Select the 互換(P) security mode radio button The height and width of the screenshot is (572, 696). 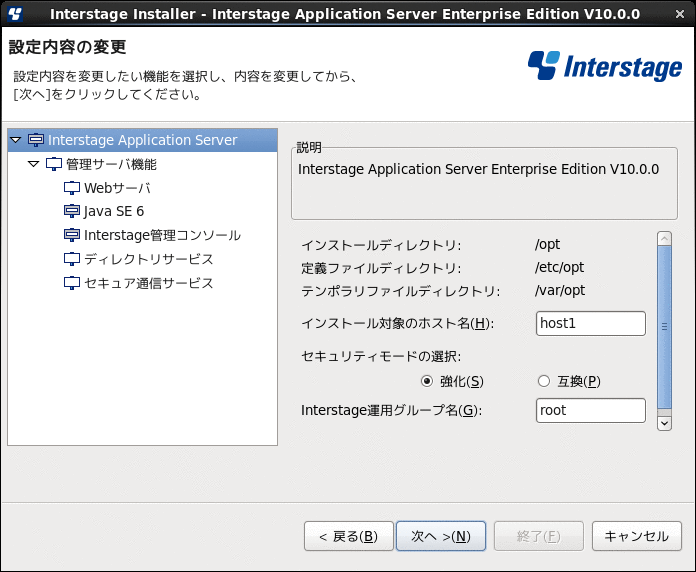[544, 381]
